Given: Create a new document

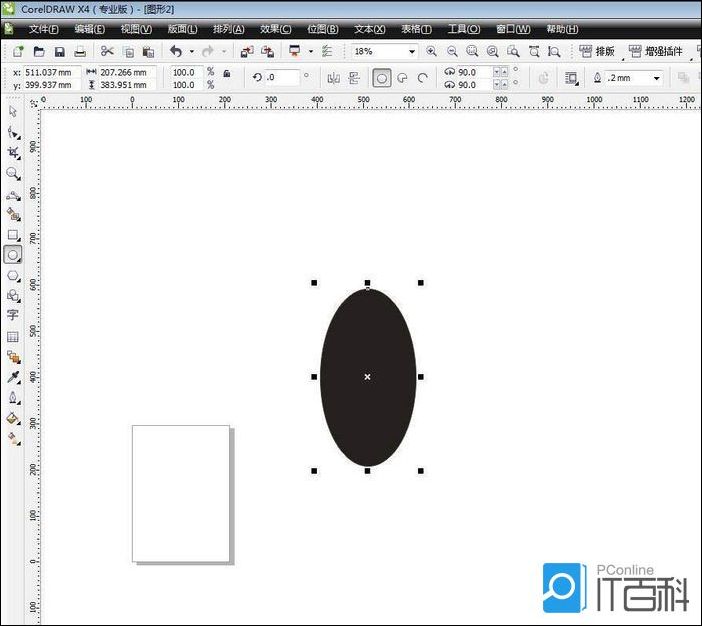Looking at the screenshot, I should click(18, 51).
